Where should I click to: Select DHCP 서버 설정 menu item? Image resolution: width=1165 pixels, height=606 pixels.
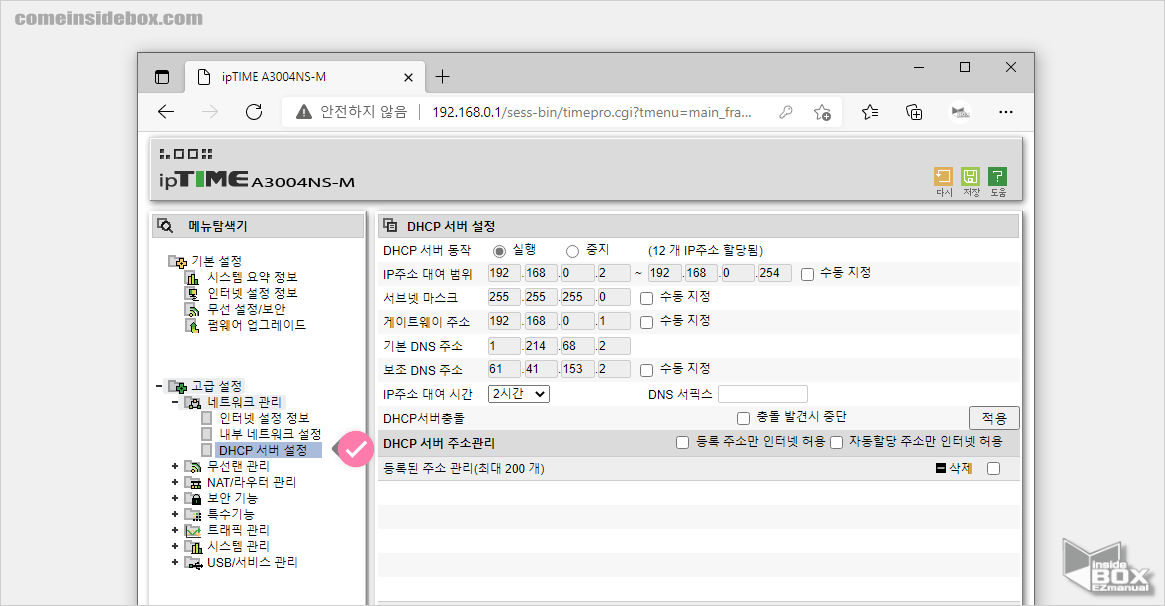coord(269,450)
